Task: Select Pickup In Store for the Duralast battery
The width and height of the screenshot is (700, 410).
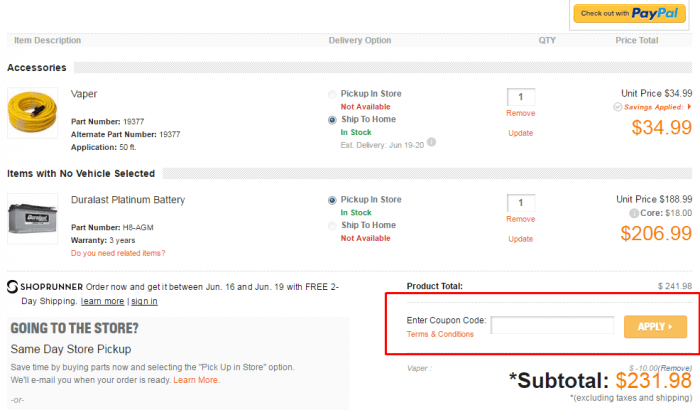Action: 332,200
